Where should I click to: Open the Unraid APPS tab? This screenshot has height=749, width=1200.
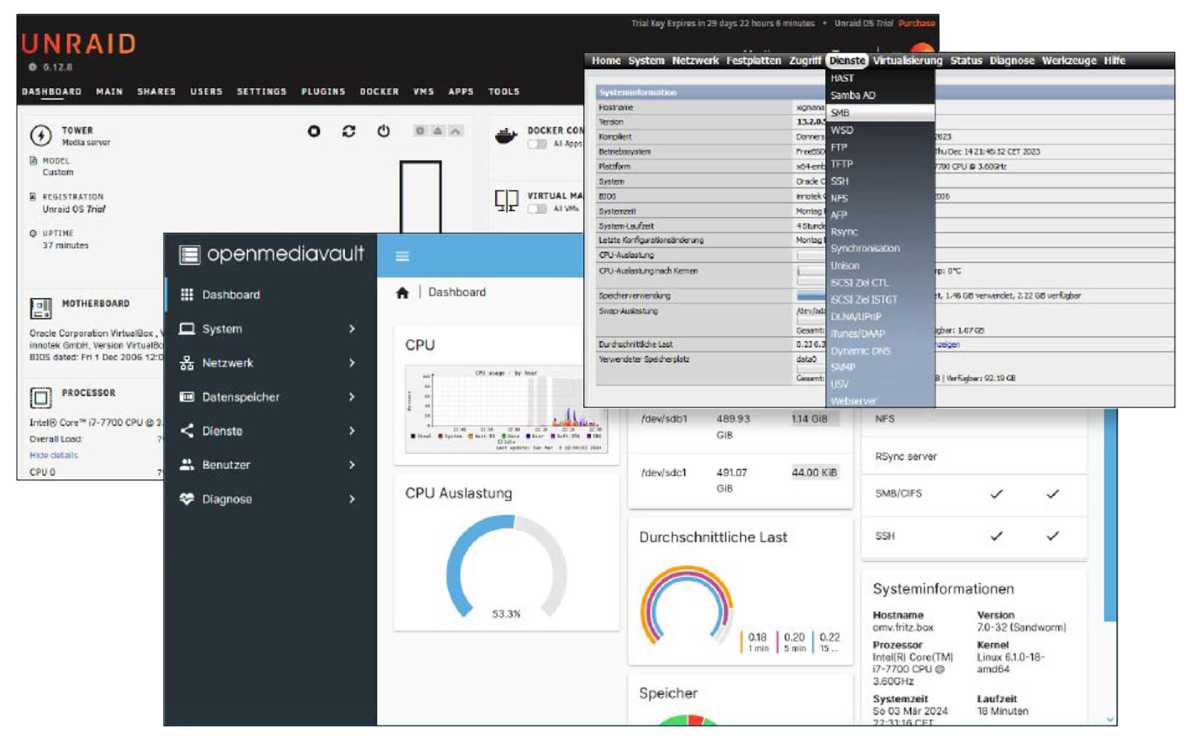pos(461,92)
